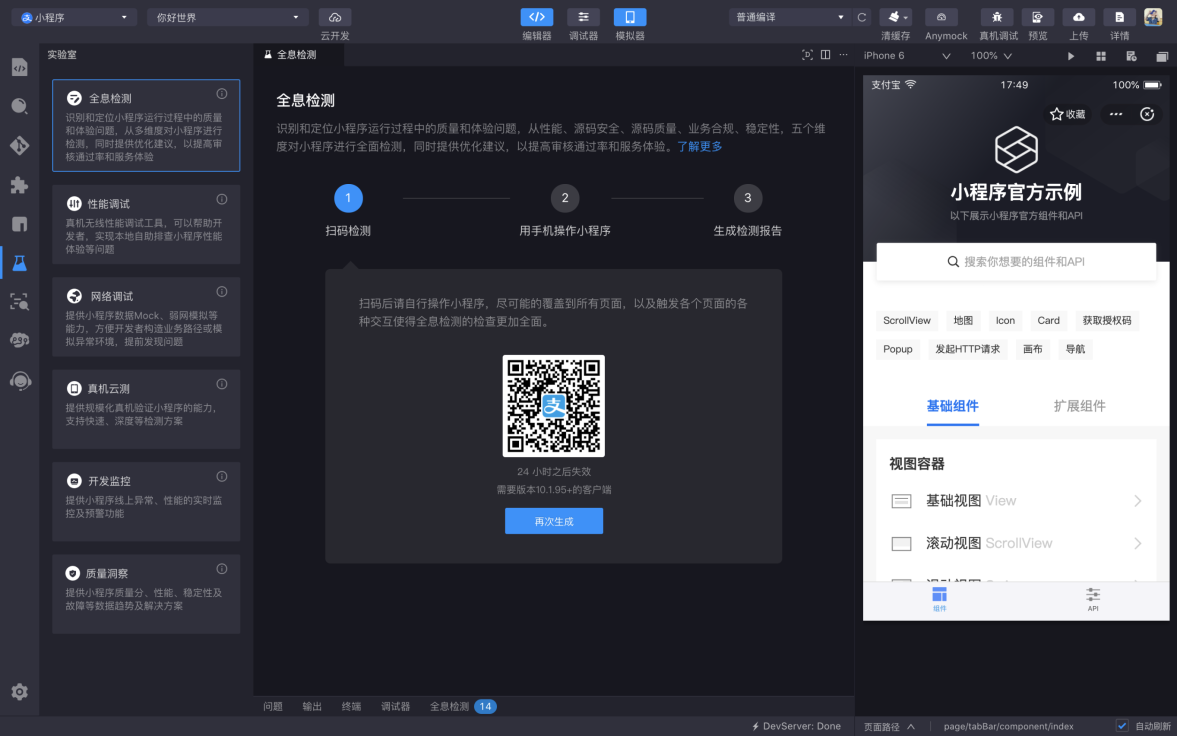Expand the 基础视图 View row chevron
Viewport: 1177px width, 736px height.
point(1138,501)
